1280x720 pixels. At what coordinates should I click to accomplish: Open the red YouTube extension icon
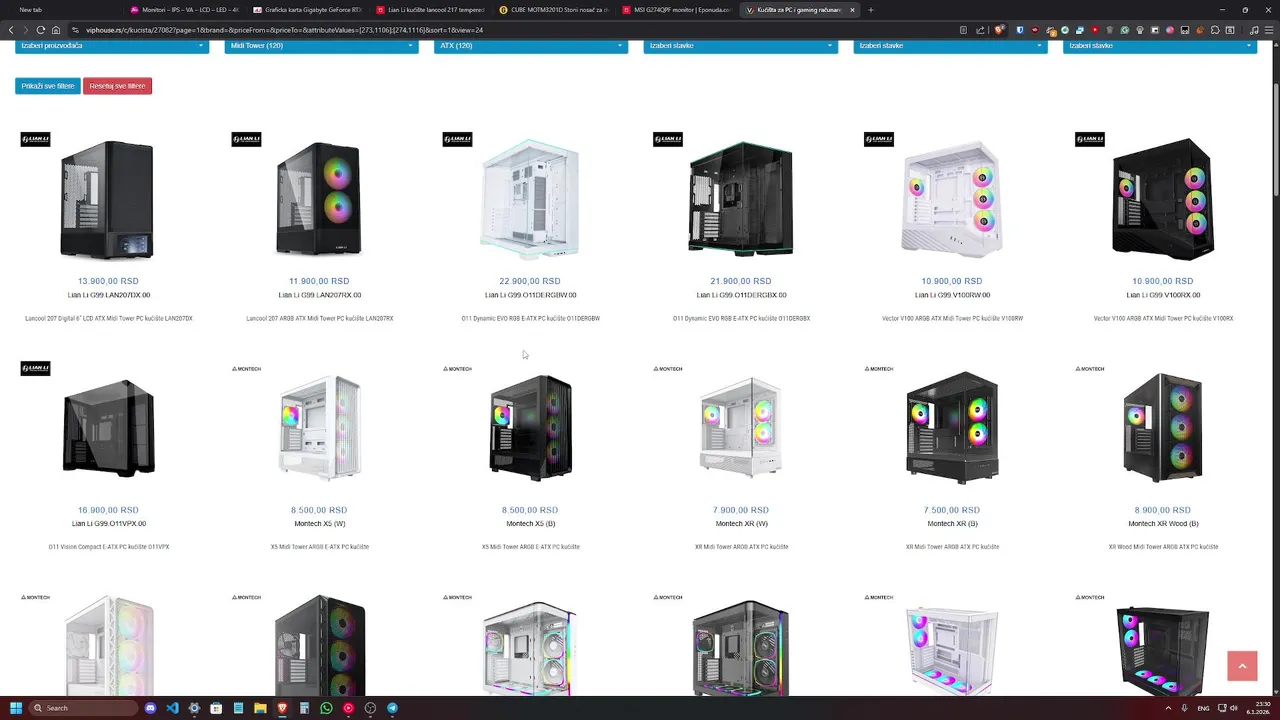[1095, 30]
